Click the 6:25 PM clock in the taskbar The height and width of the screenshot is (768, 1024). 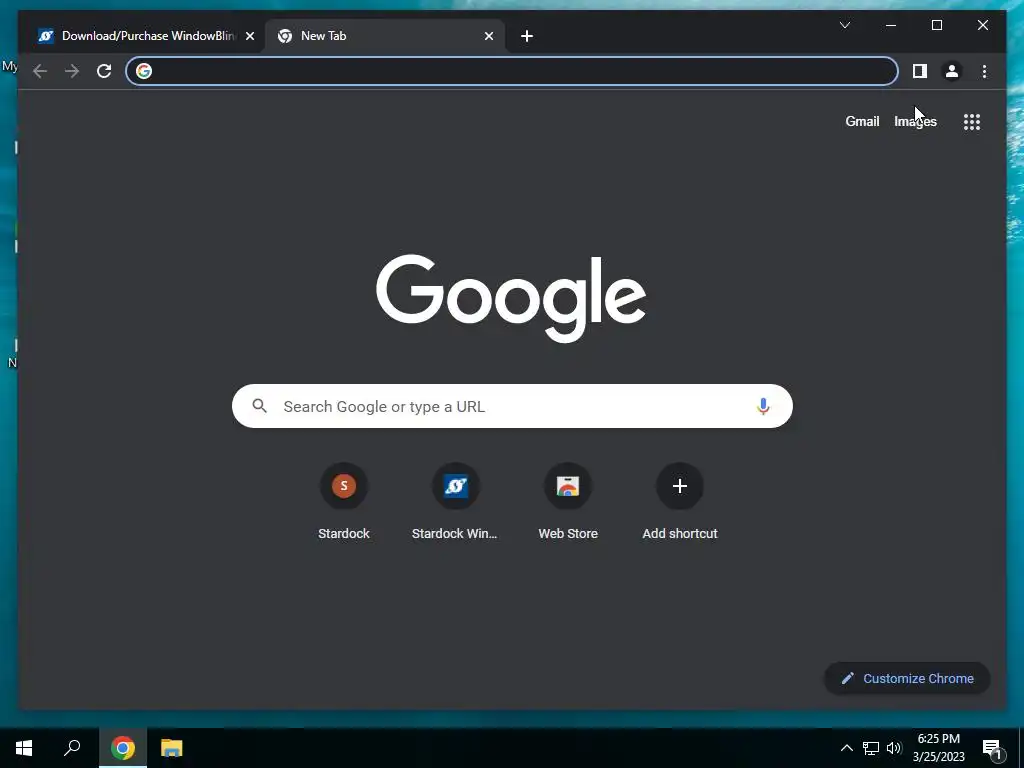[938, 748]
